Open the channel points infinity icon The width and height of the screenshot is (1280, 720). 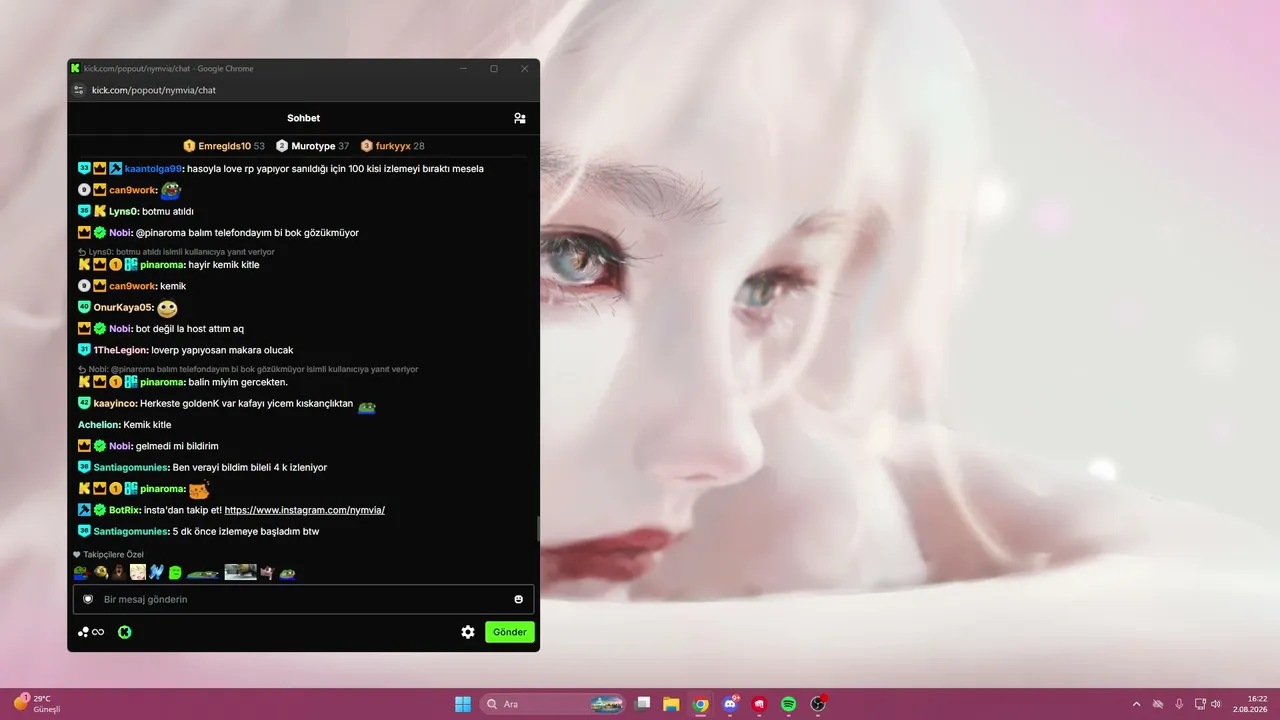pos(91,632)
